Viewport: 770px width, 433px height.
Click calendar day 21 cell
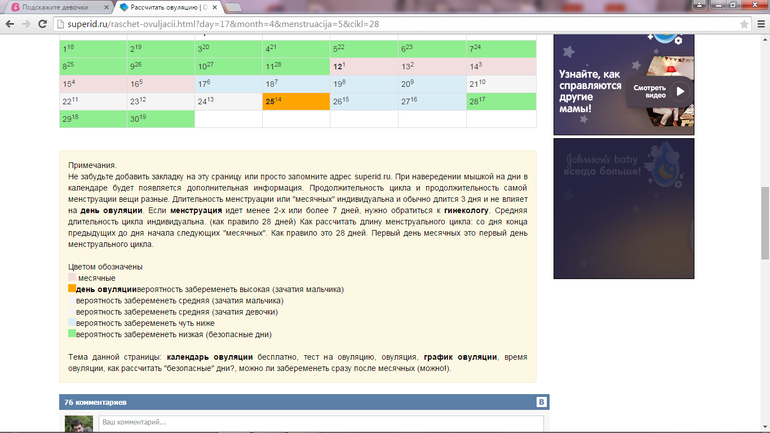[501, 84]
